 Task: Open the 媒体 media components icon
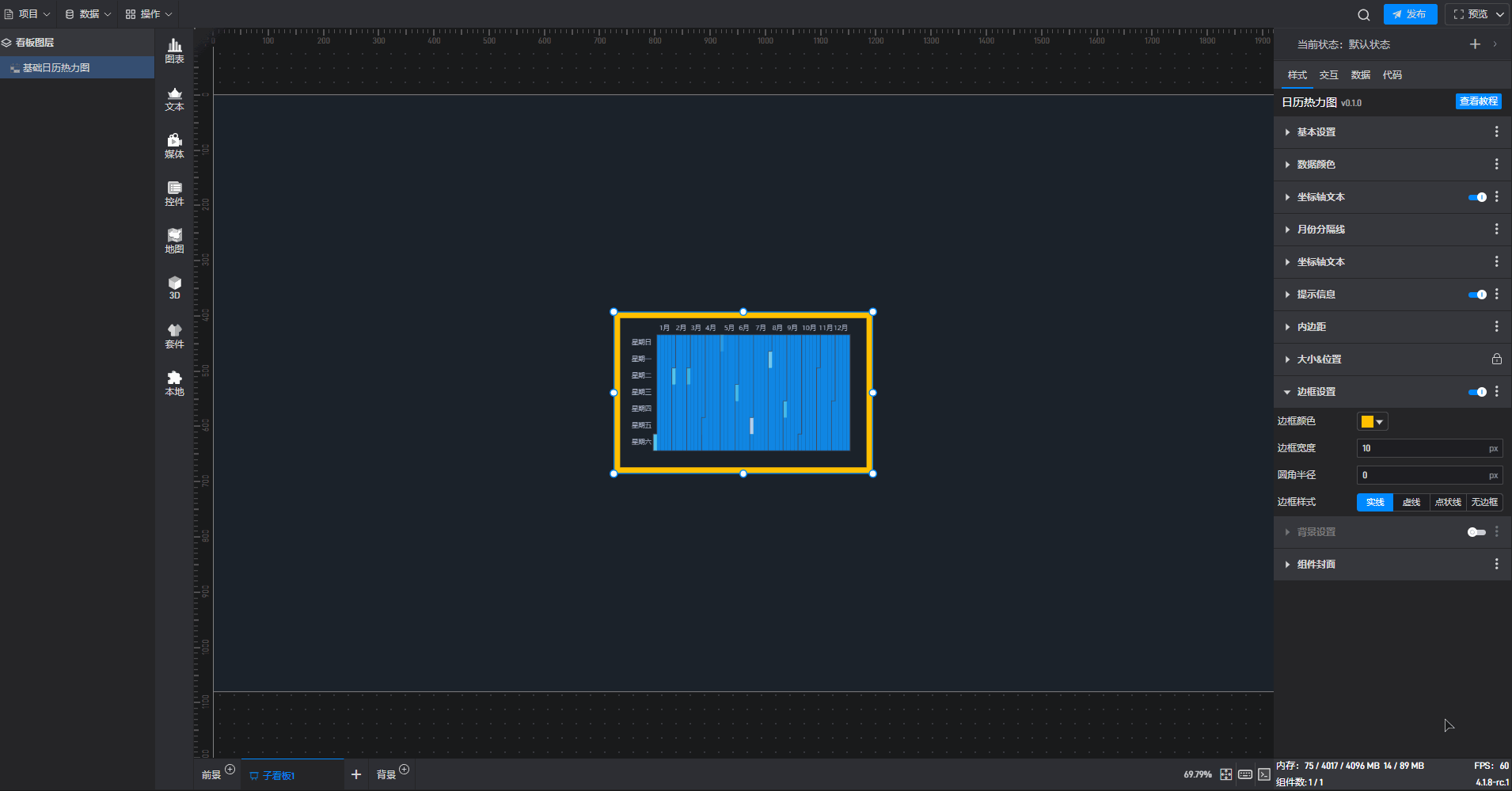(174, 146)
